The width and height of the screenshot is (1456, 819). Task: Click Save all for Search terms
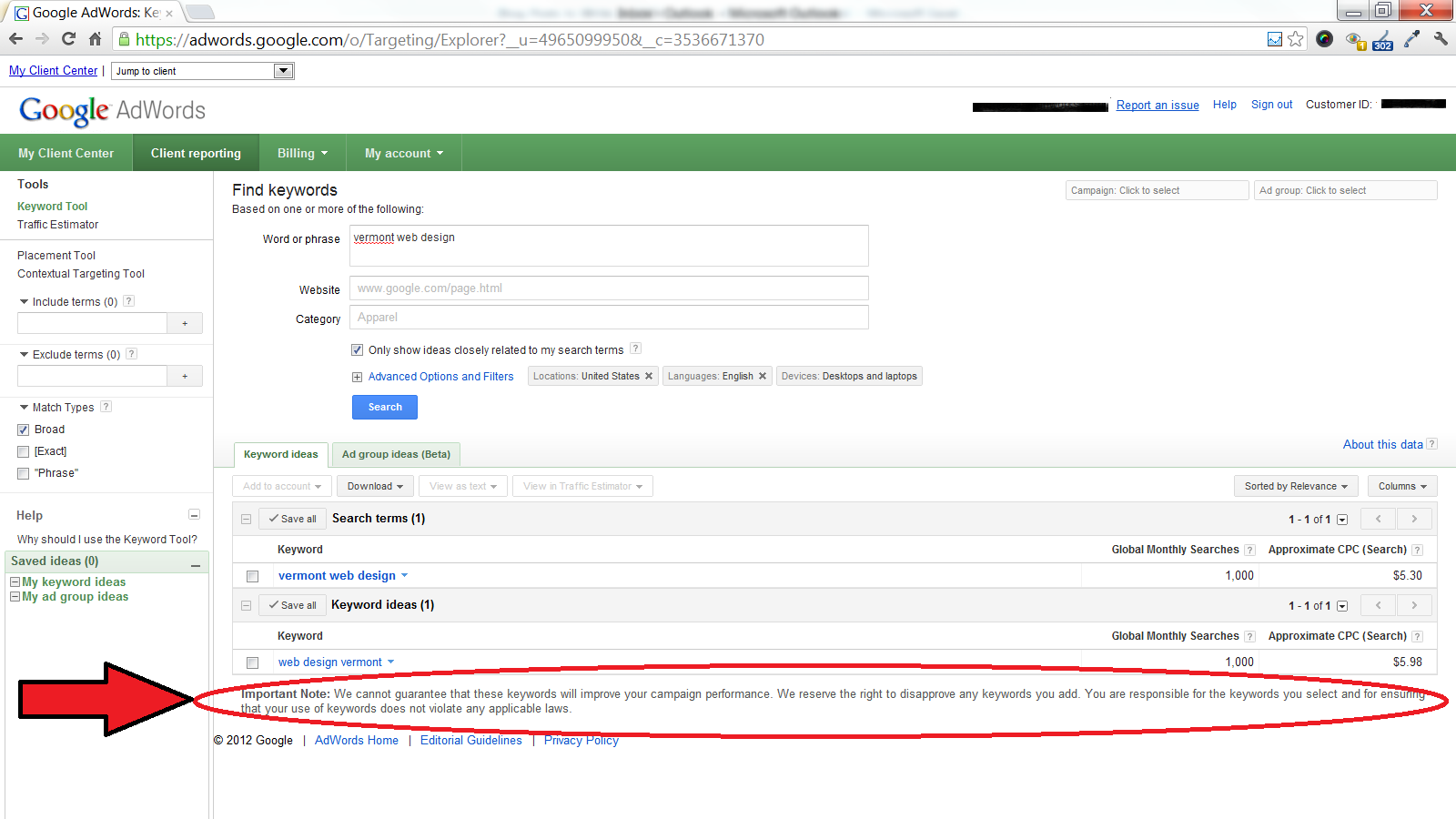(x=293, y=519)
